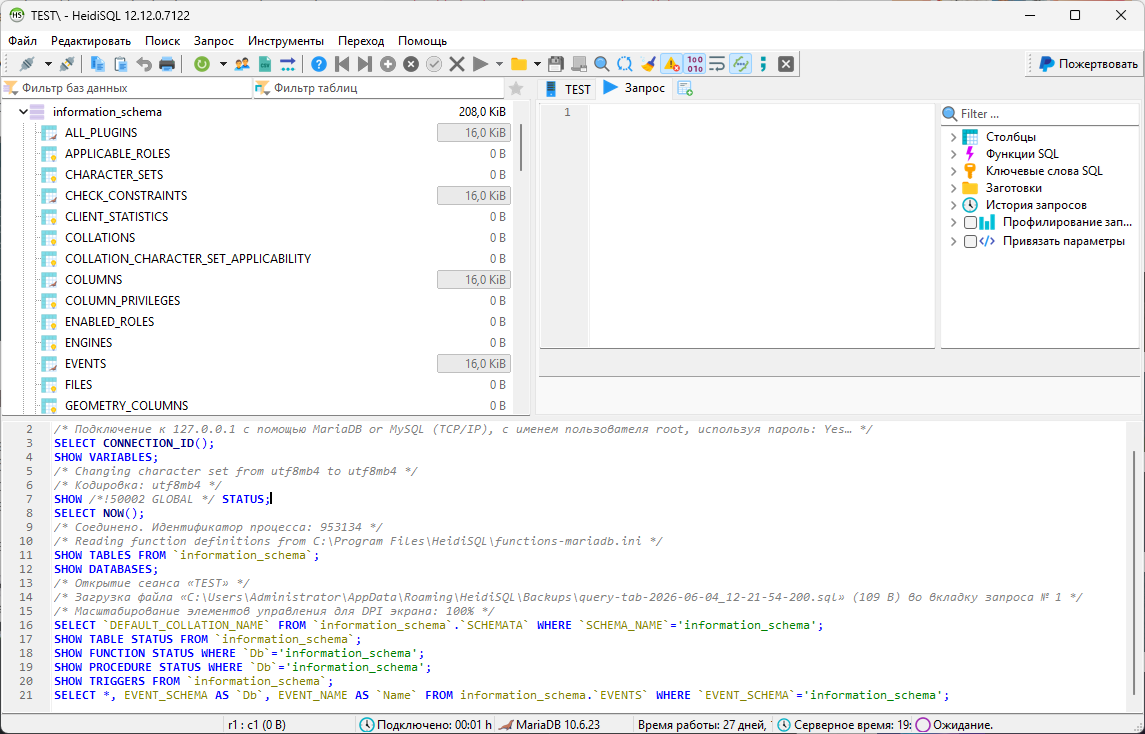Click the Undo arrow icon
The image size is (1145, 734).
144,64
